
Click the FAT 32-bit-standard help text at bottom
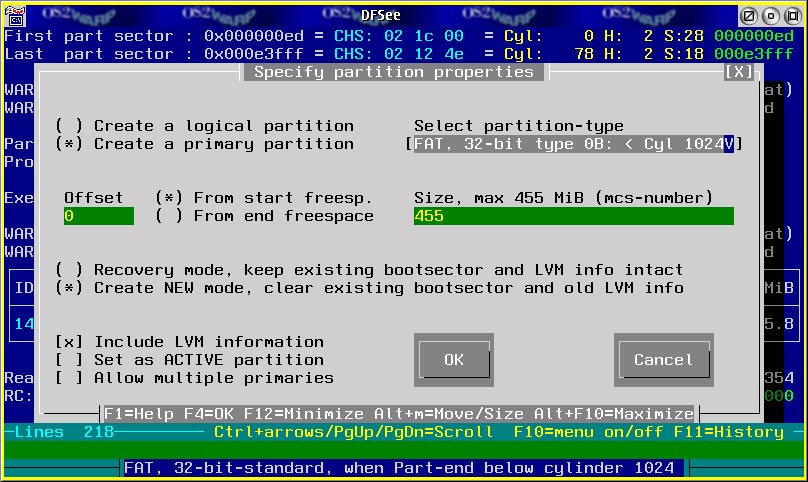pyautogui.click(x=399, y=468)
